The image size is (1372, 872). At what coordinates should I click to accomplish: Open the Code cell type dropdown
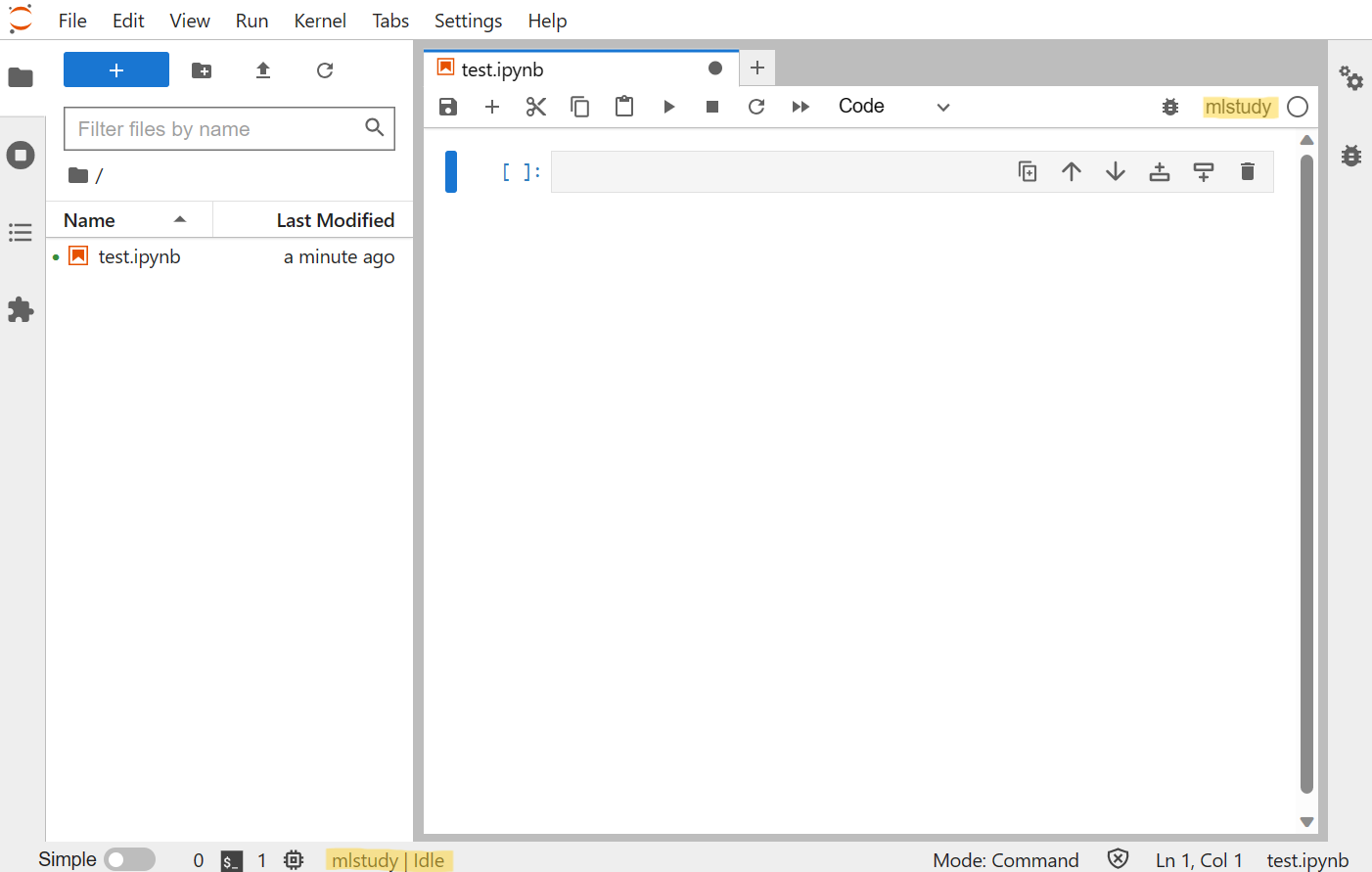click(x=893, y=107)
